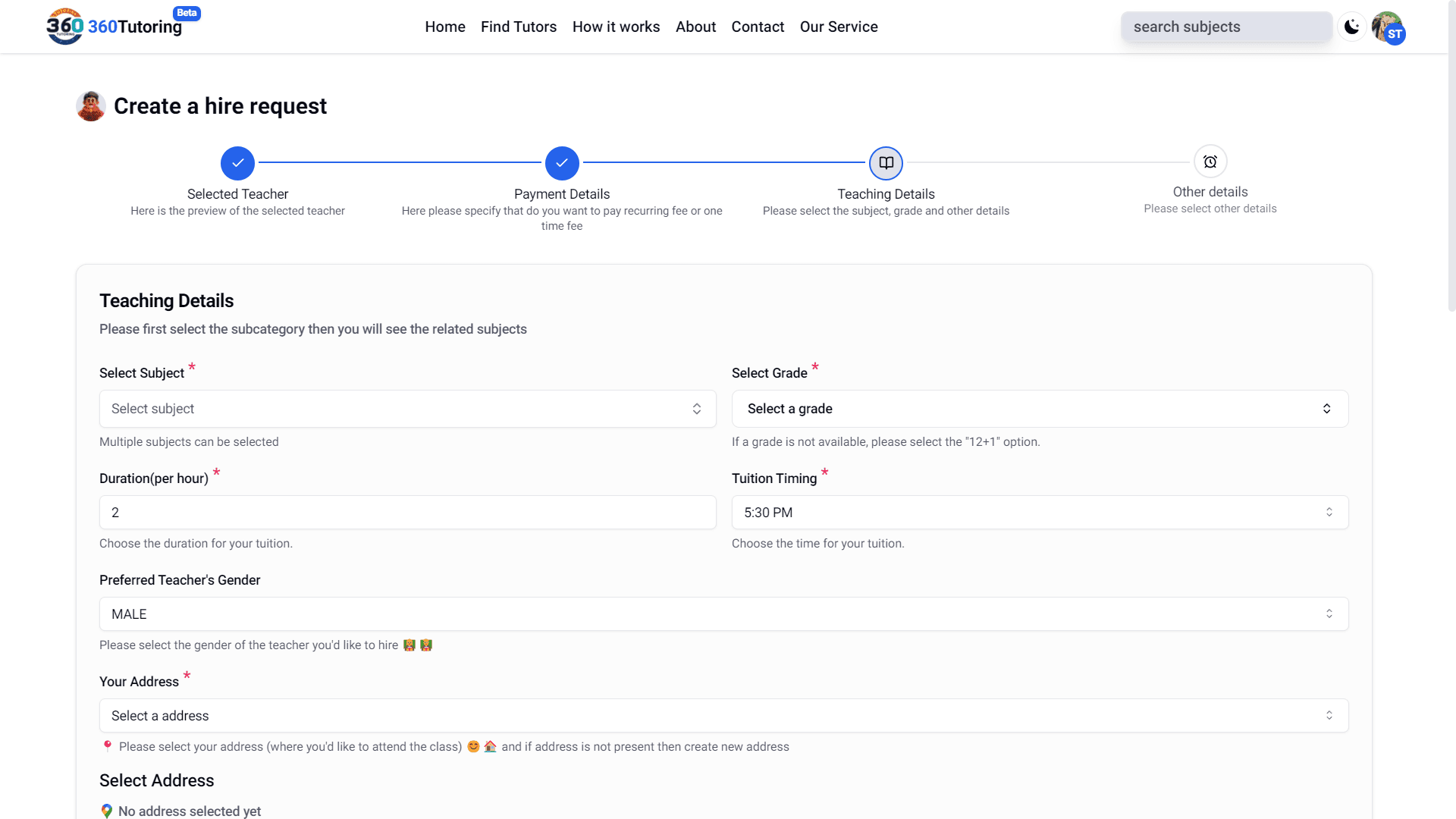
Task: Click the search subjects box
Action: pos(1225,27)
